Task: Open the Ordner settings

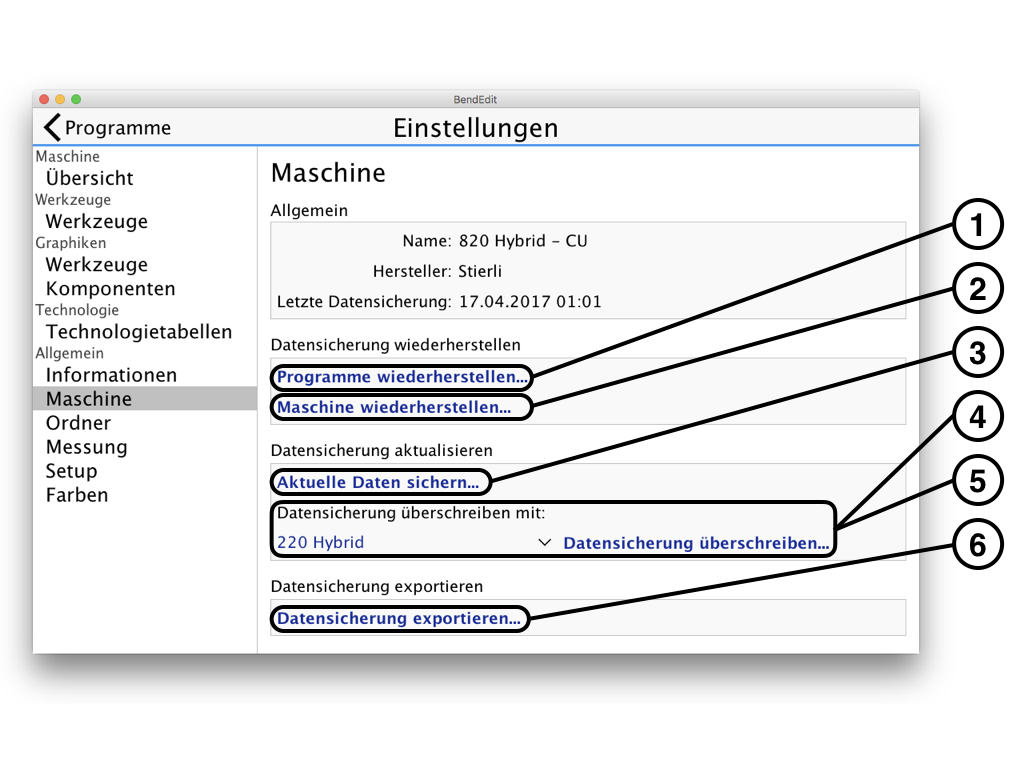Action: click(78, 423)
